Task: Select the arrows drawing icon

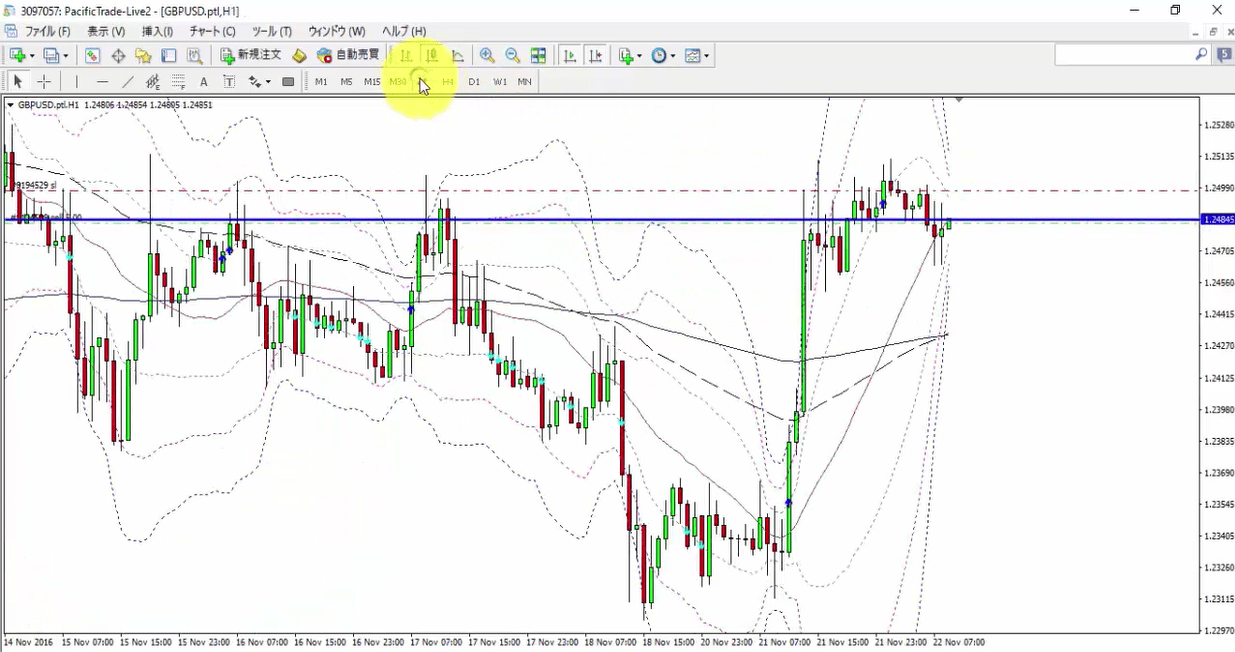Action: point(255,82)
